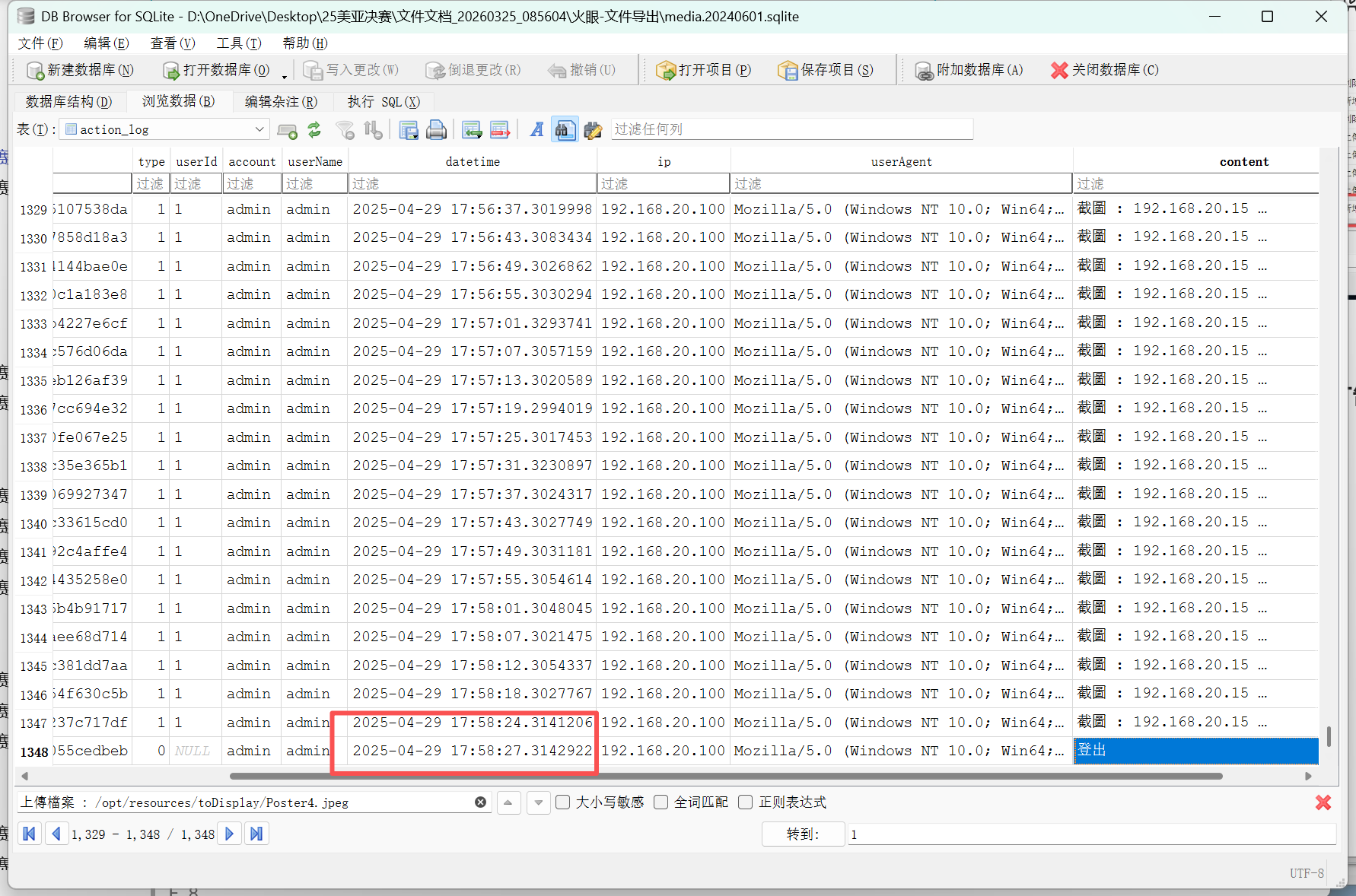This screenshot has height=896, width=1356.
Task: Click the content column filter field
Action: click(1196, 183)
